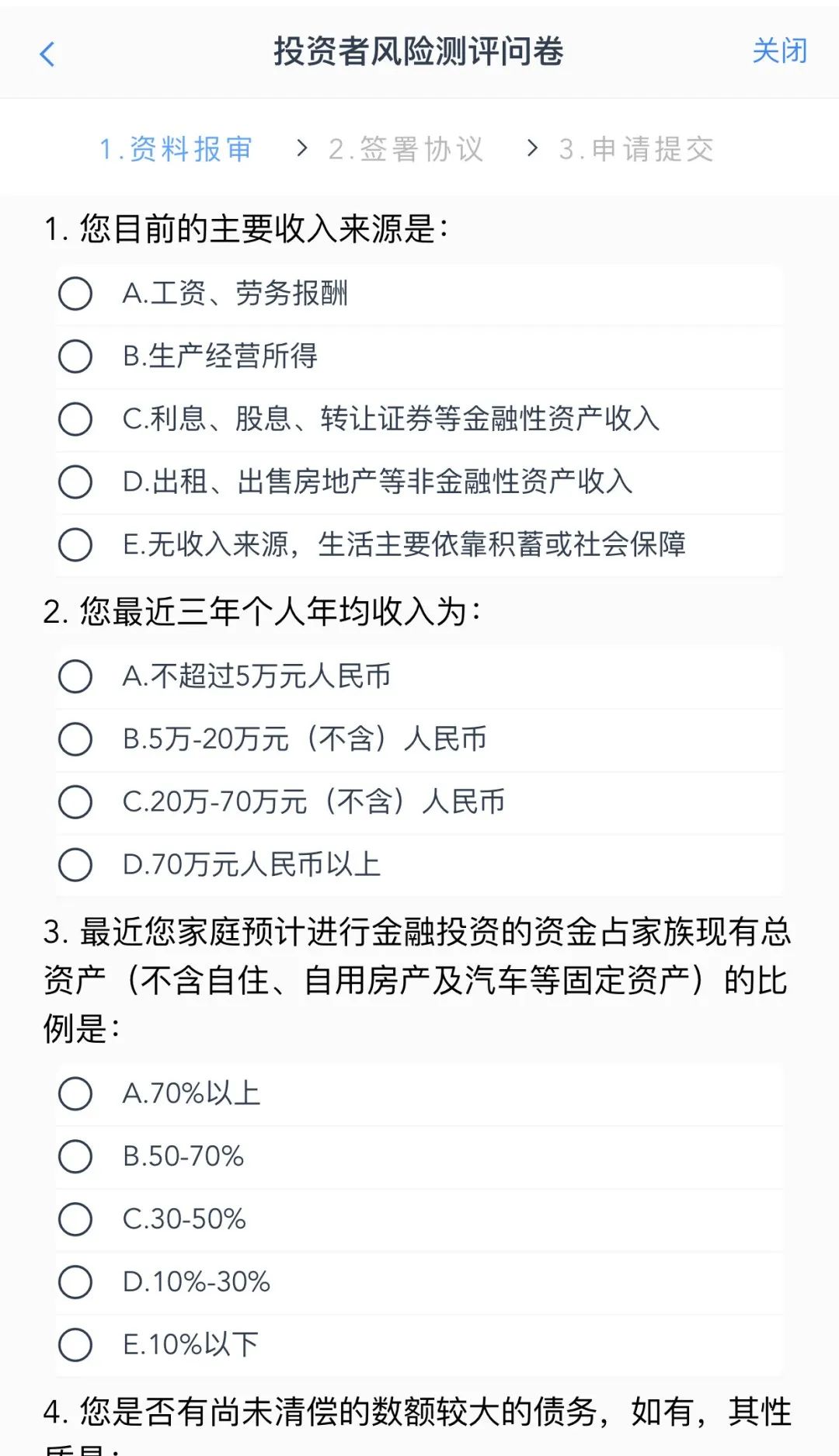The width and height of the screenshot is (839, 1456).
Task: Click chevron before 2.签署协议 step
Action: point(302,148)
